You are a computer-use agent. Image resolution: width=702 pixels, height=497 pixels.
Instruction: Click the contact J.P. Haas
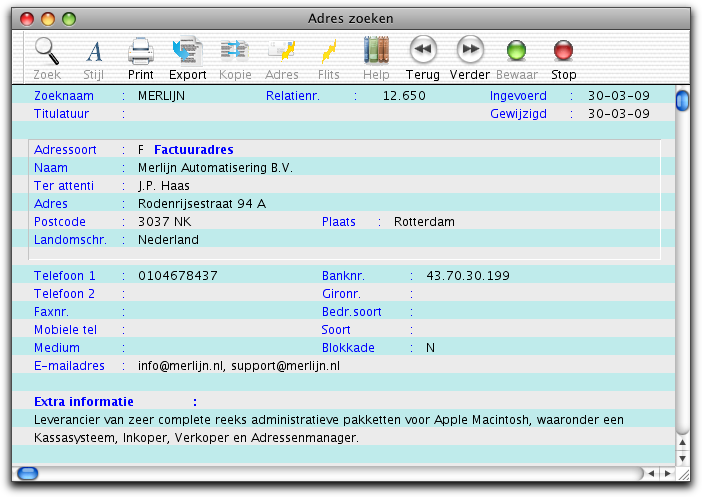pyautogui.click(x=164, y=186)
